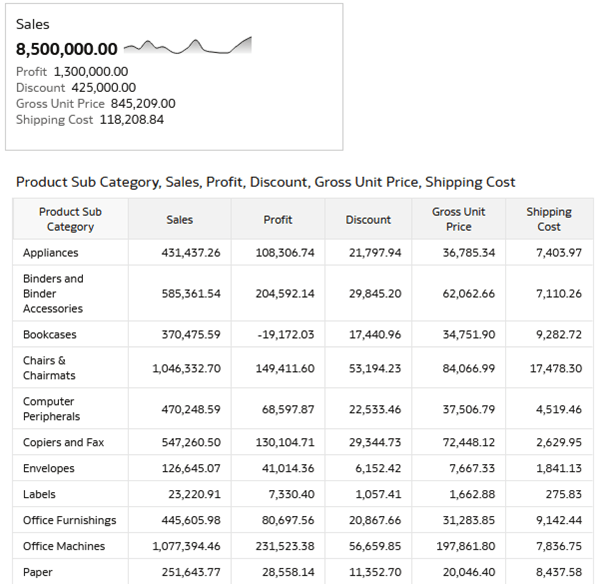Viewport: 600px width, 584px height.
Task: Sort by the Sales column header
Action: (179, 219)
